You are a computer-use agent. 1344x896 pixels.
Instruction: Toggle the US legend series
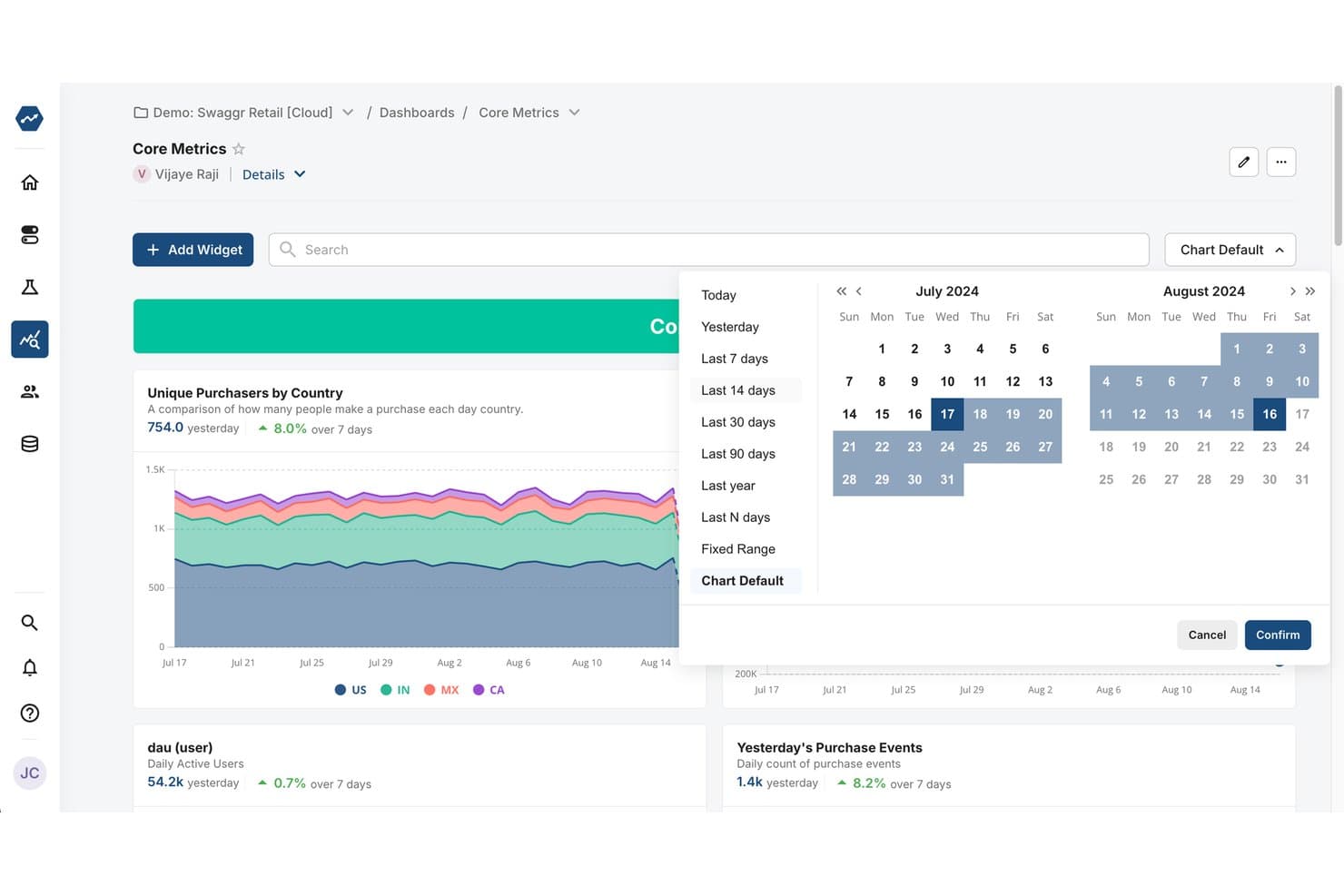coord(351,690)
